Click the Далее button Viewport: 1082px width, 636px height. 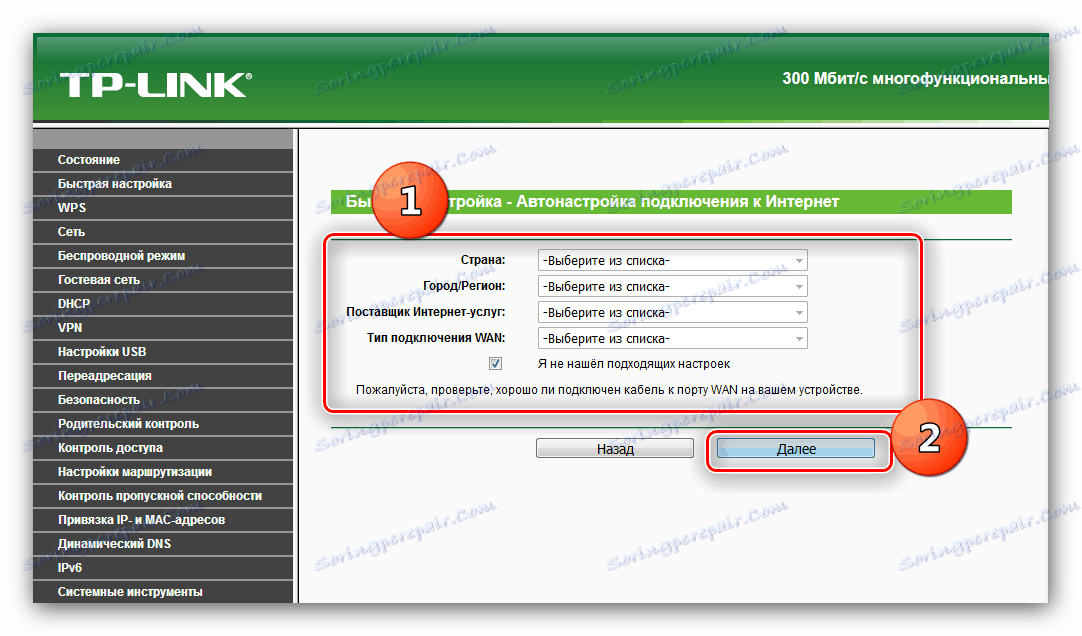796,449
